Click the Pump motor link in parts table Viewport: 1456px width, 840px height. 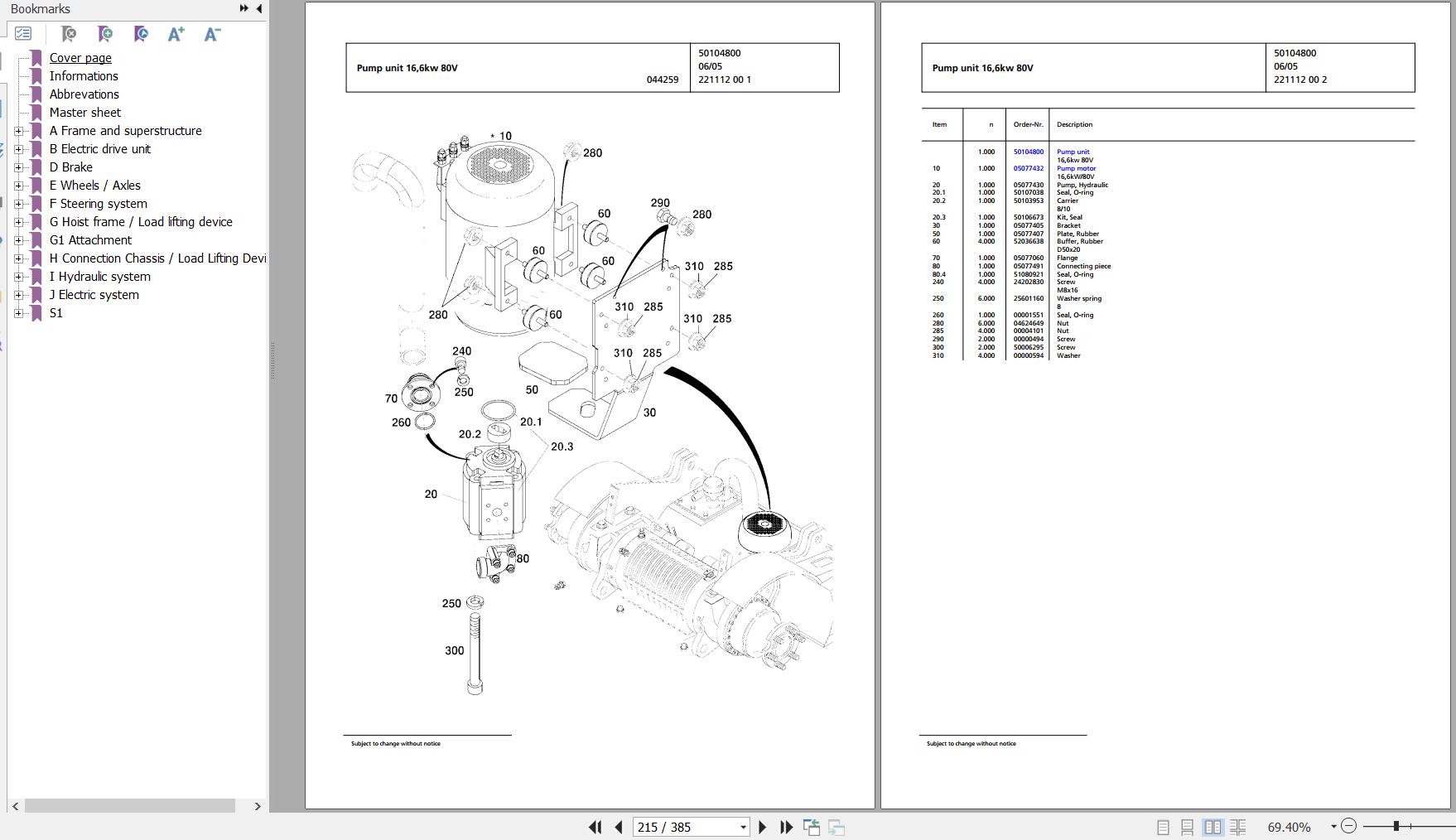1076,168
